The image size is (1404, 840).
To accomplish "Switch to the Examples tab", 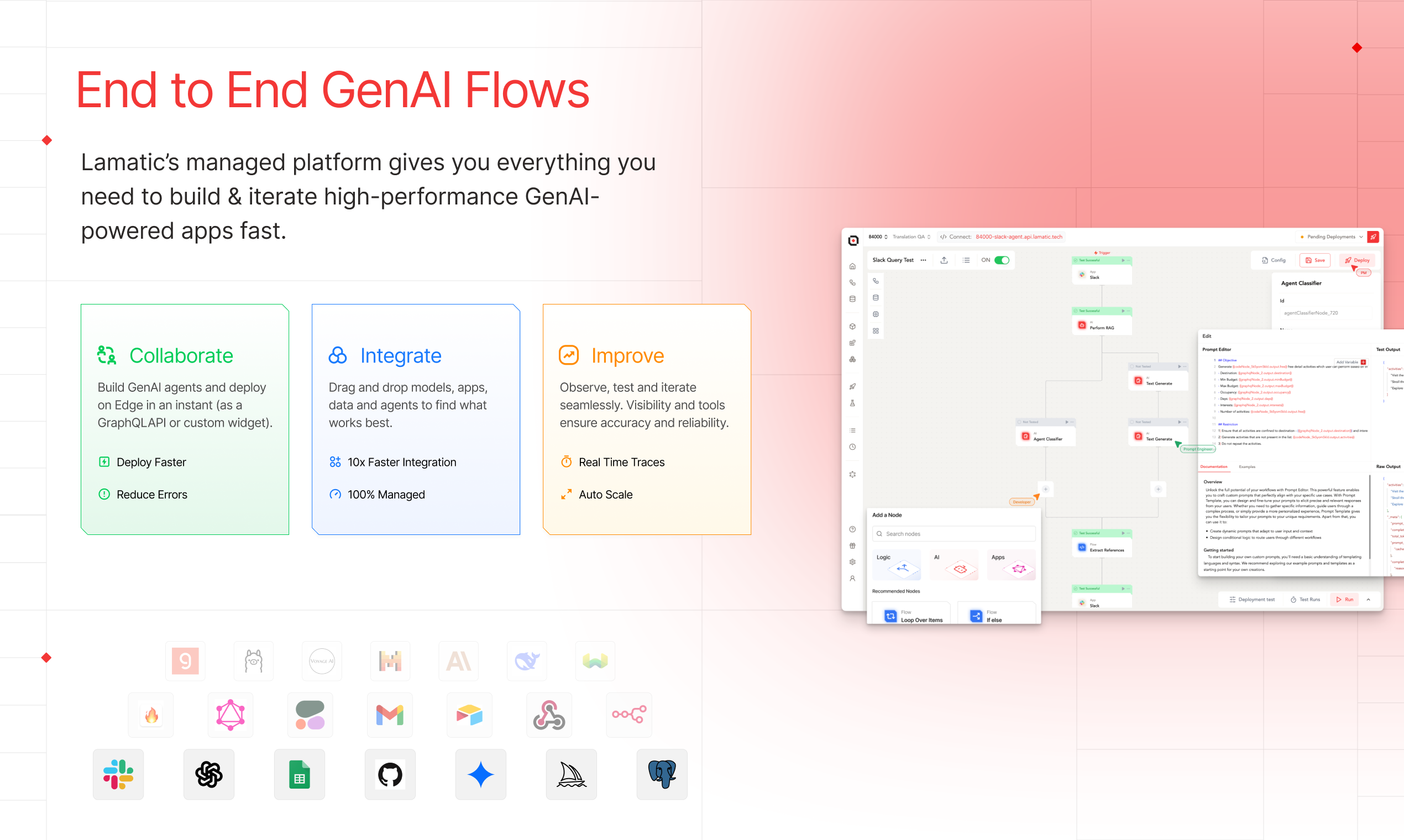I will click(1246, 467).
